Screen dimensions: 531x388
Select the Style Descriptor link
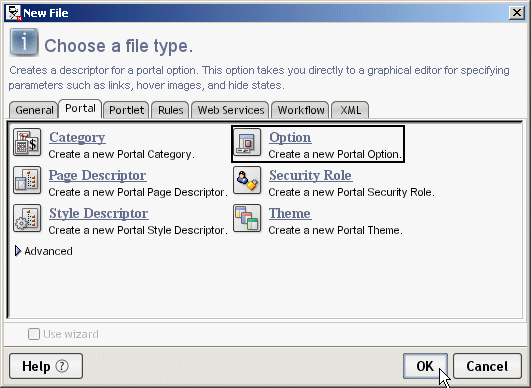99,213
